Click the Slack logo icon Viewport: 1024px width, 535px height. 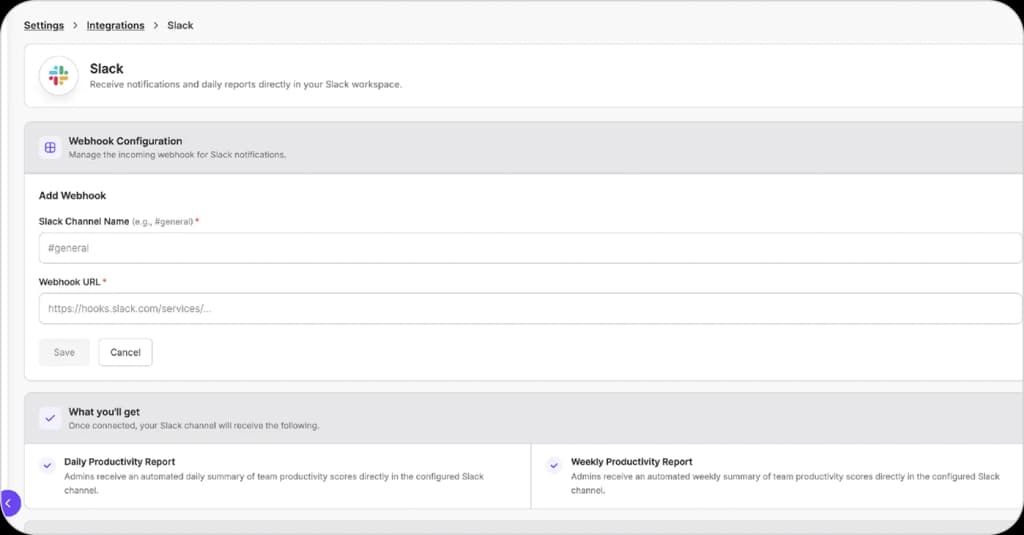[59, 76]
